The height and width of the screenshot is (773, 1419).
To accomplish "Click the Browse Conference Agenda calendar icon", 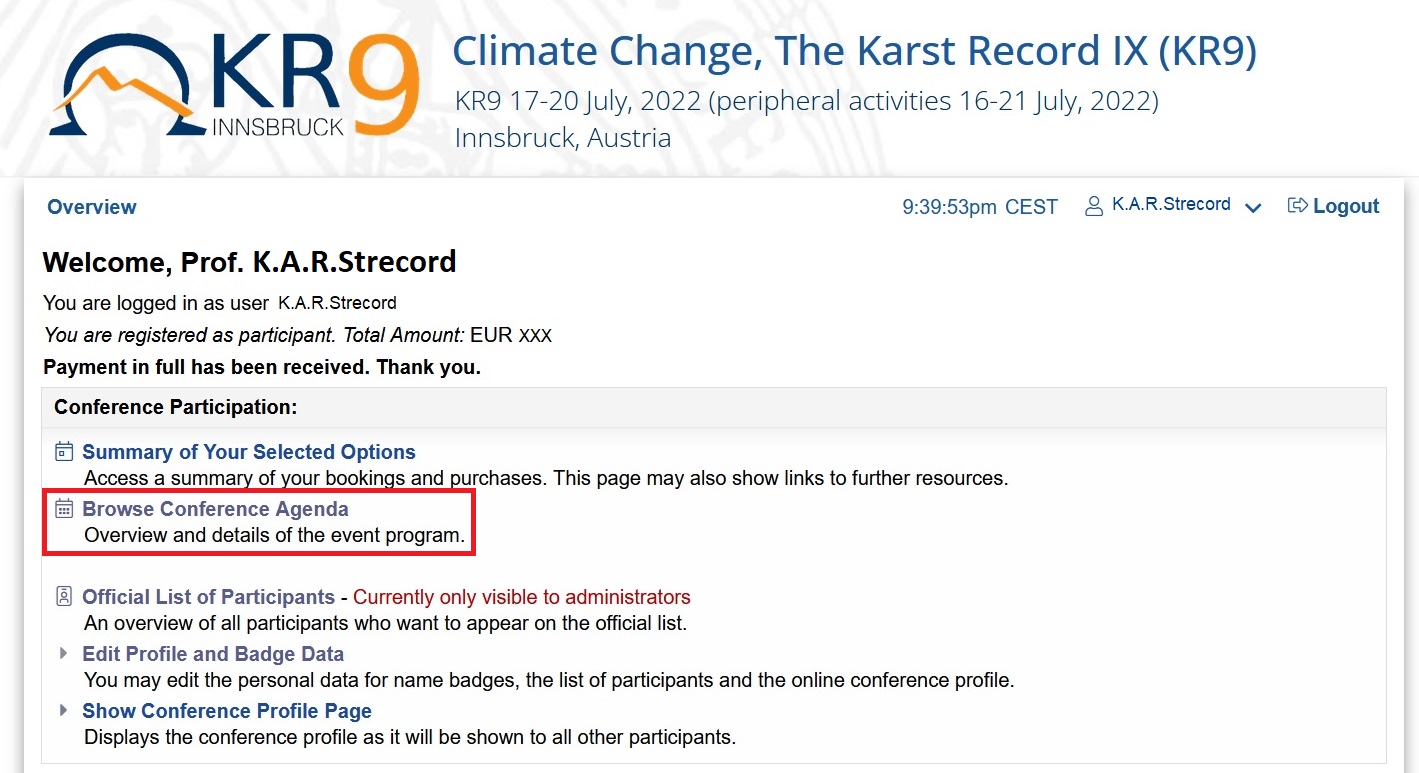I will (x=64, y=509).
